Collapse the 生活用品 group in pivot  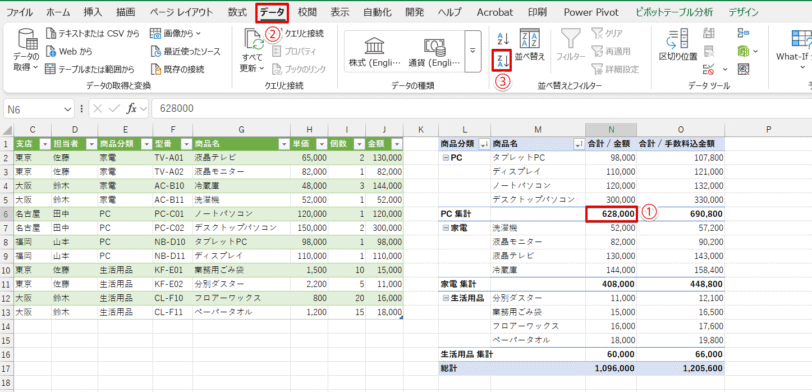446,298
